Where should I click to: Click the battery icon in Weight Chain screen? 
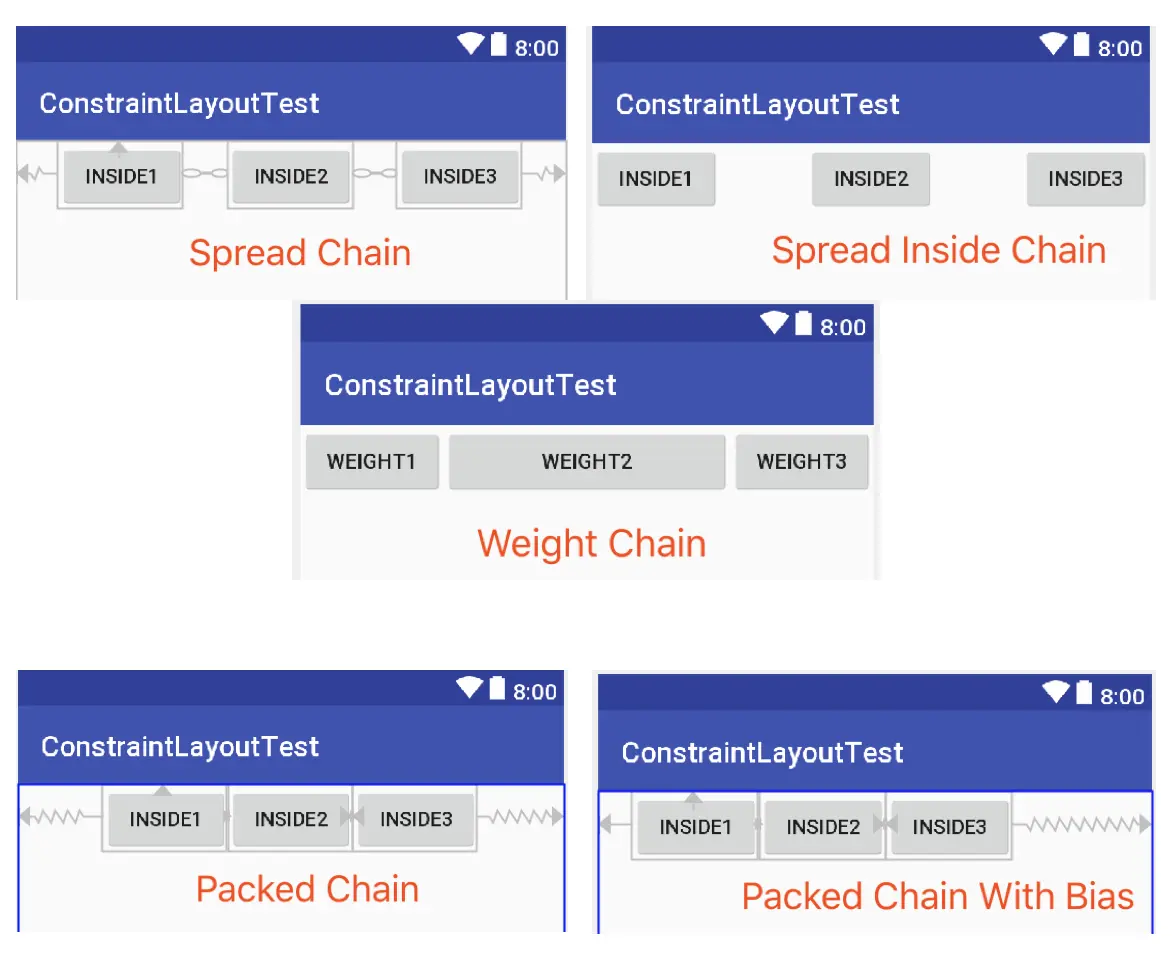pos(803,324)
